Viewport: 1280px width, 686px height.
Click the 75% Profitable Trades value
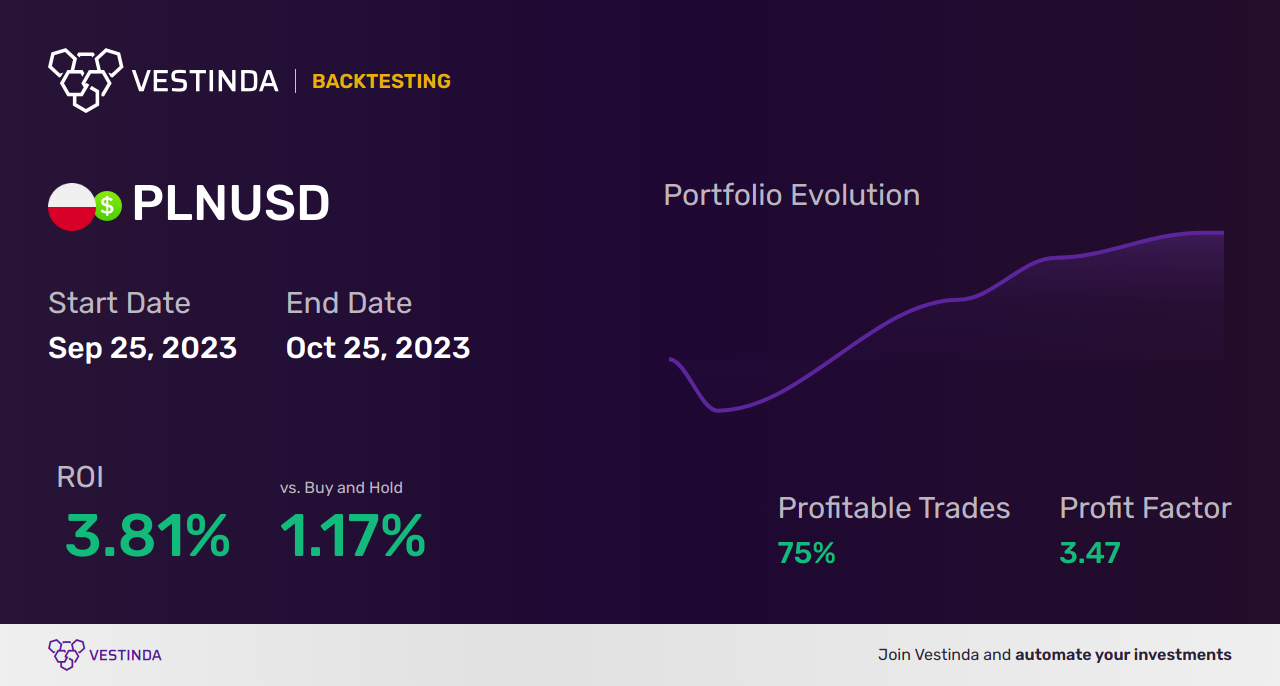tap(807, 553)
